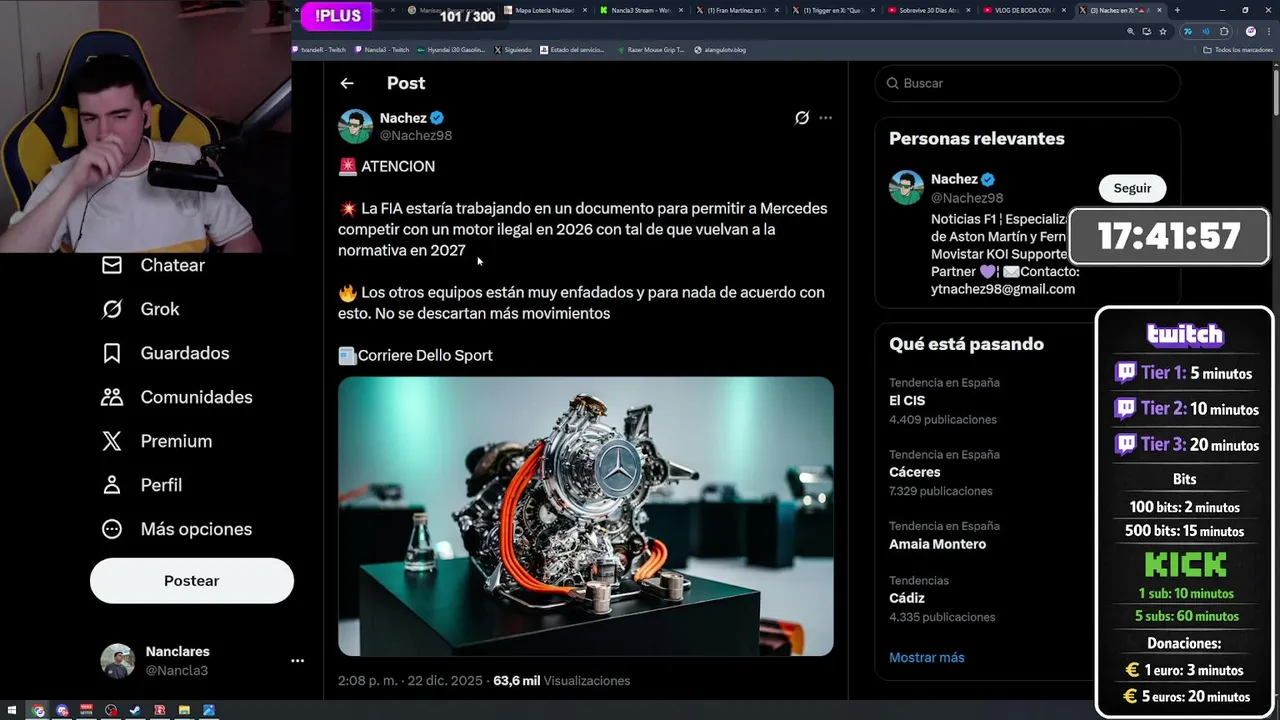Click the Postear button
Screen dimensions: 1280x720
(x=192, y=581)
